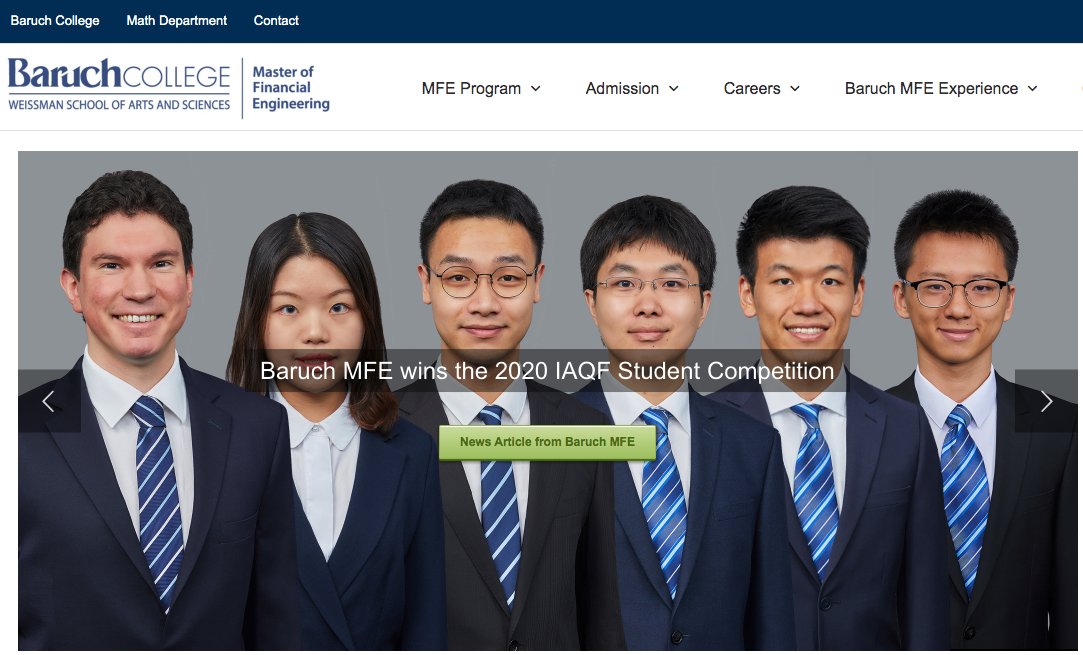This screenshot has height=655, width=1083.
Task: Visit the Baruch College link in top bar
Action: click(55, 20)
